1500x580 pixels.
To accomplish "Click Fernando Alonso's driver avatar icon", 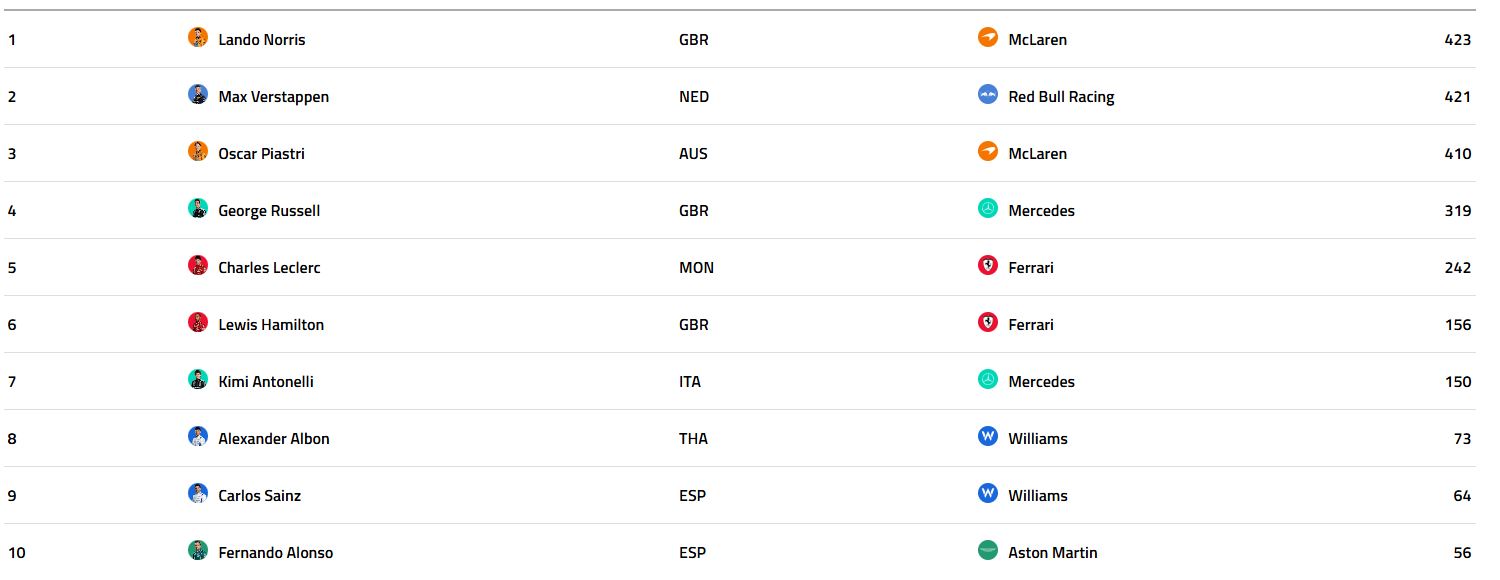I will 198,551.
